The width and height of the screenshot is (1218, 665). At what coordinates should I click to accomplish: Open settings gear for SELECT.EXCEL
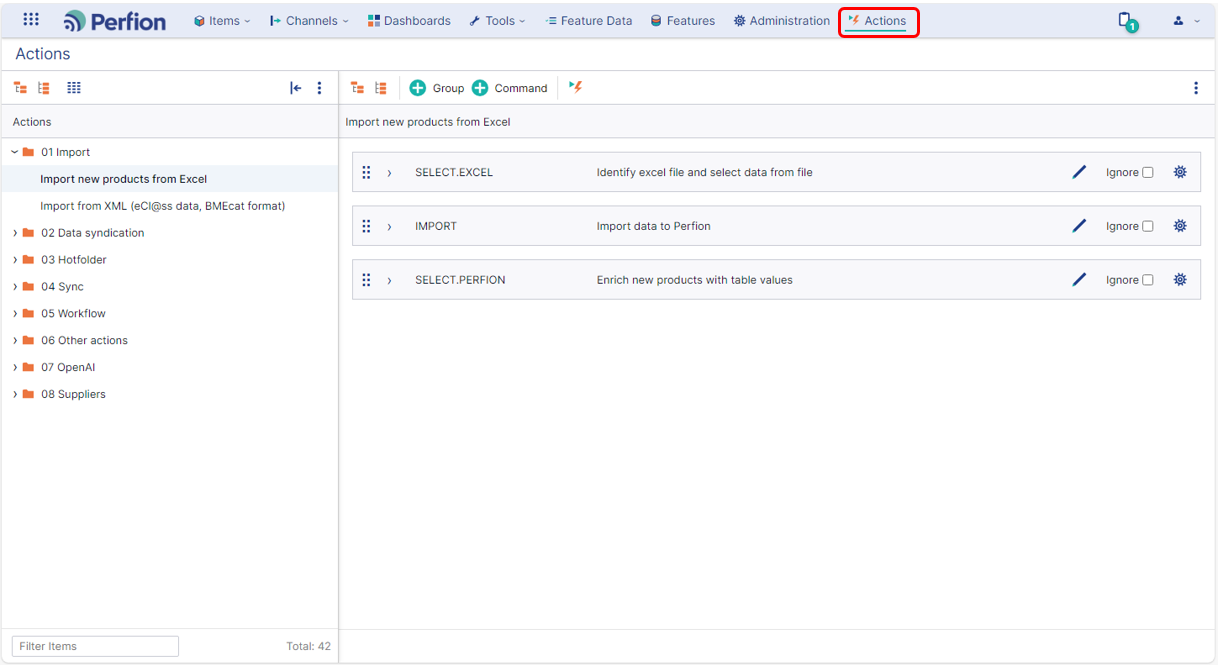(x=1180, y=172)
